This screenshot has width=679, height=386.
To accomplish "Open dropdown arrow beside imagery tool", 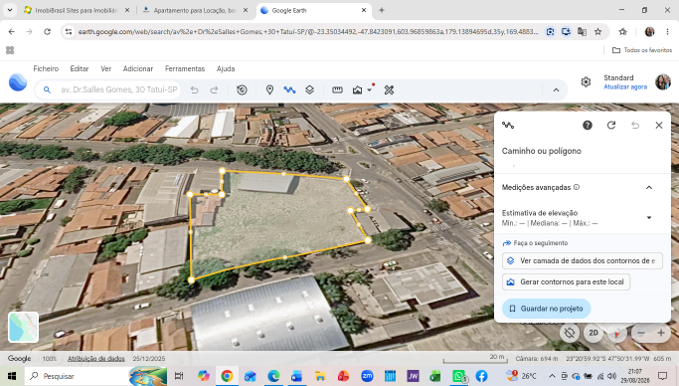I will pos(369,90).
